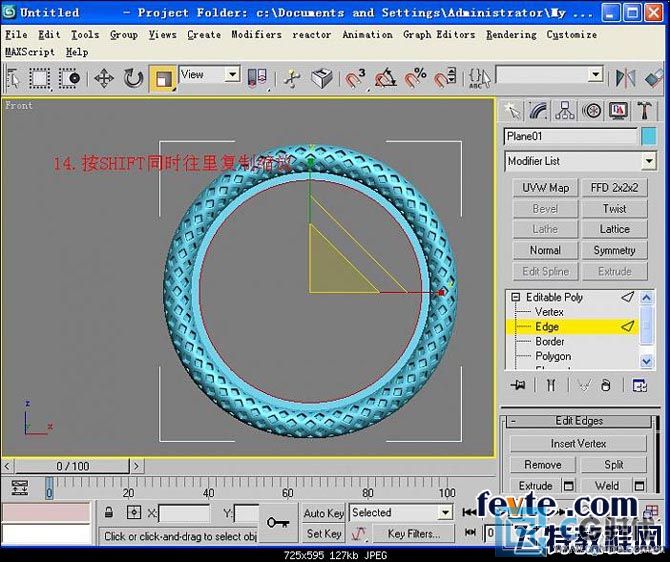Toggle Show End Result icon
Viewport: 670px width, 562px height.
pyautogui.click(x=551, y=385)
